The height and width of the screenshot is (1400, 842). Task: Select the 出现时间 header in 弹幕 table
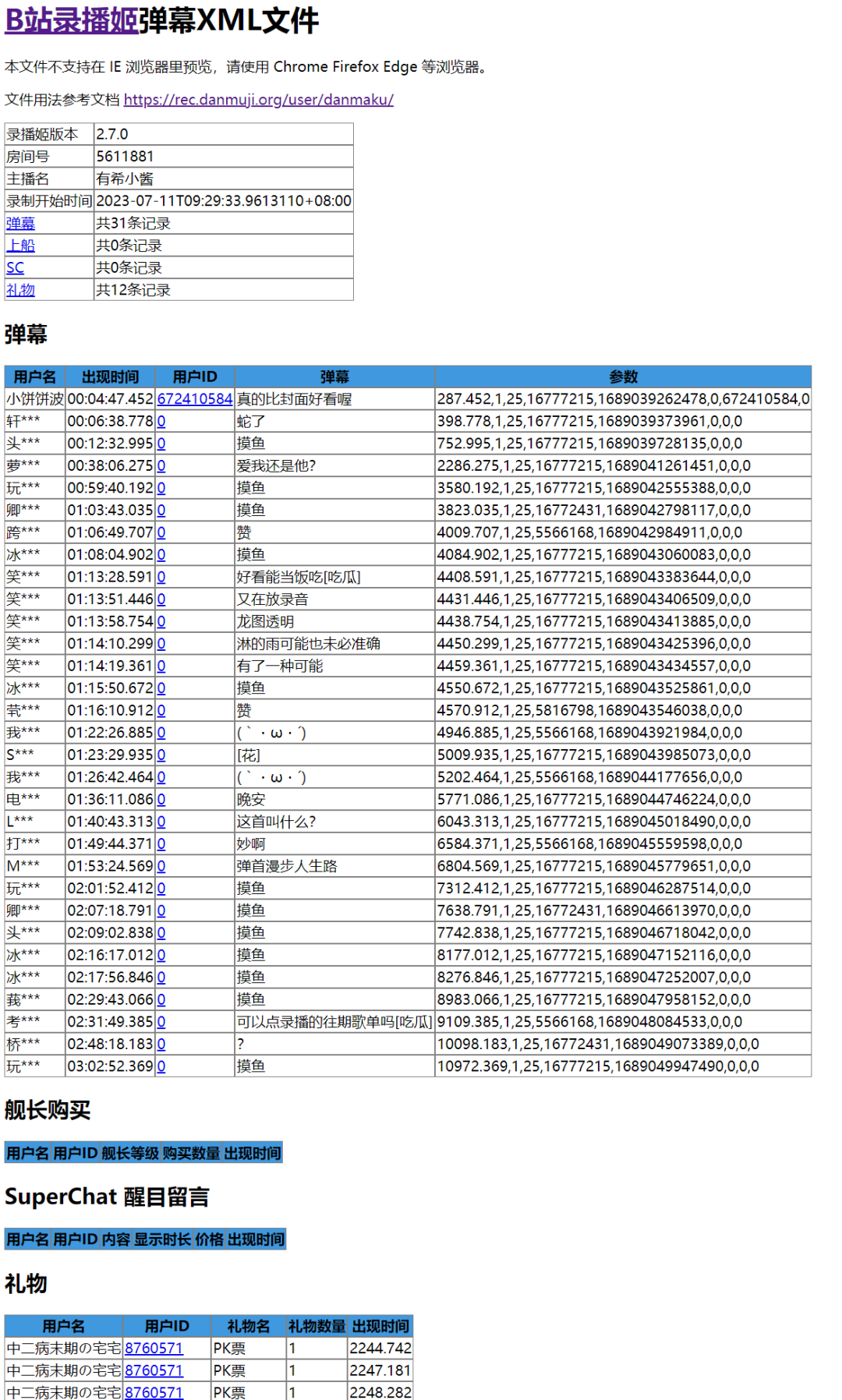[111, 377]
